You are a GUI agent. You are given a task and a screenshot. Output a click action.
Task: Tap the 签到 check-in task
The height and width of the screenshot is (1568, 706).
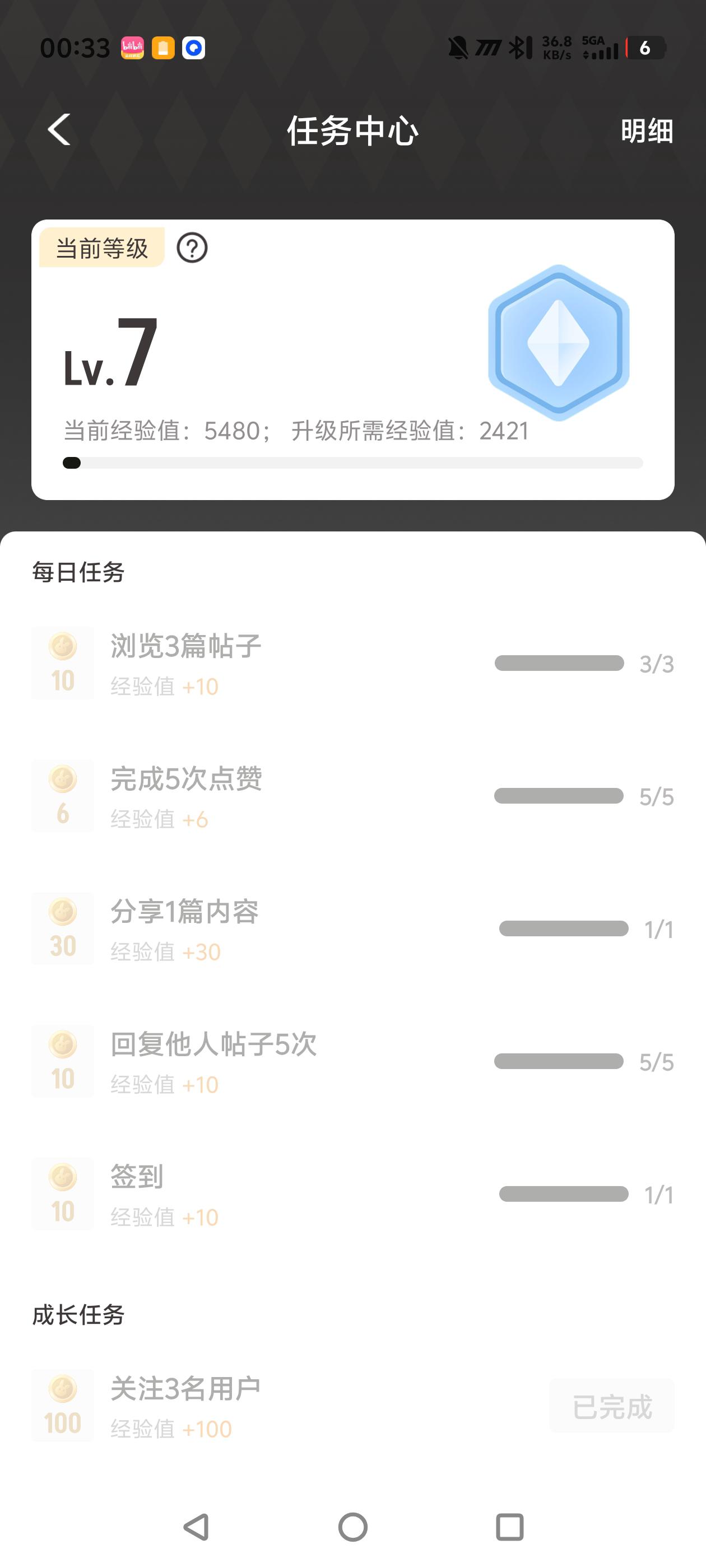[x=137, y=1177]
